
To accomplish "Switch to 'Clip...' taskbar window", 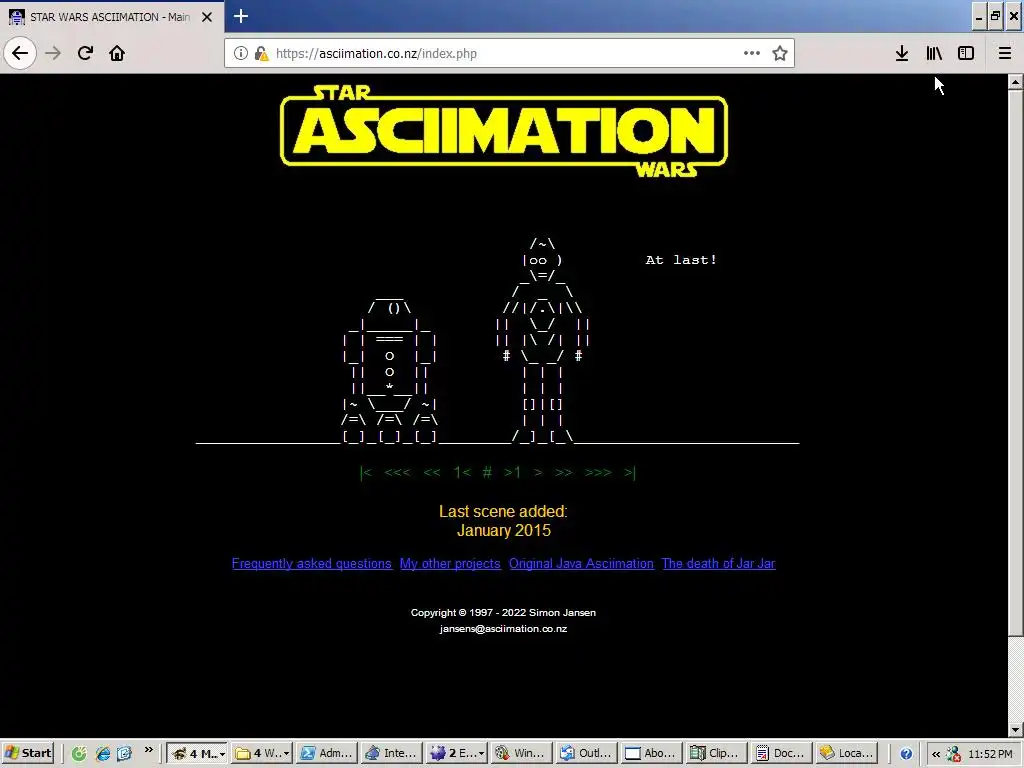I will coord(716,753).
